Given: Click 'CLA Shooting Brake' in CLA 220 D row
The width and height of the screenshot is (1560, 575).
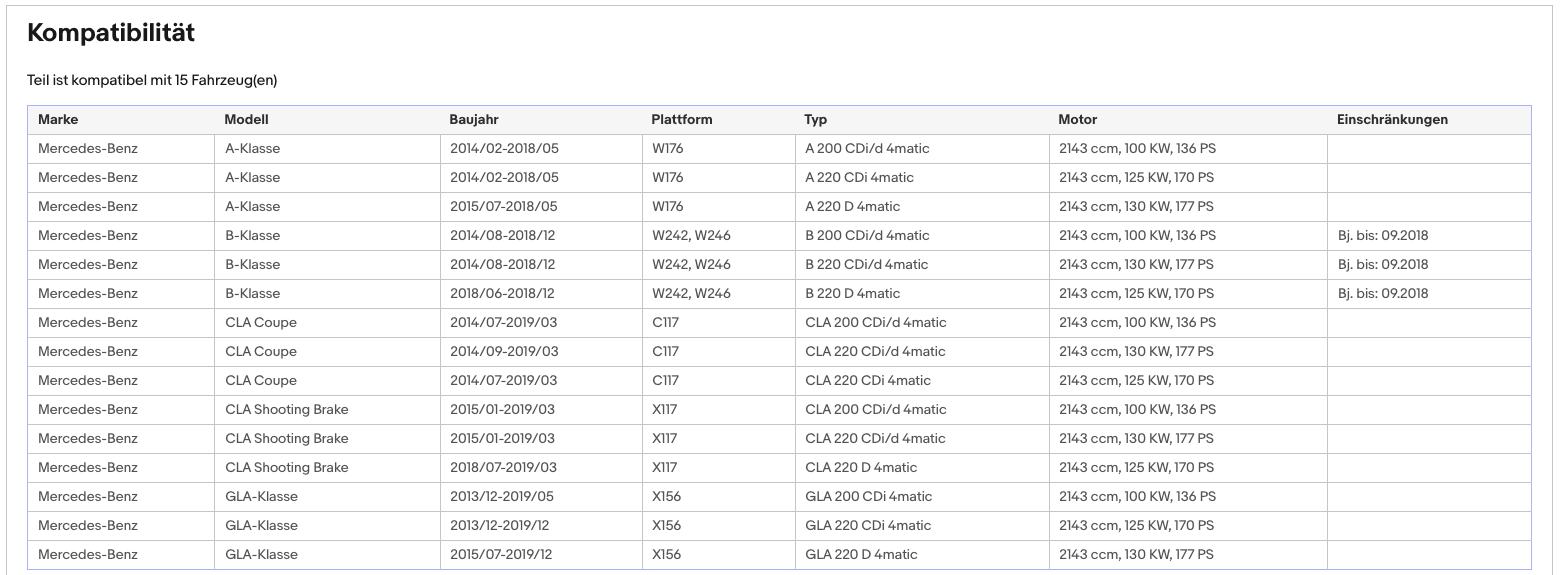Looking at the screenshot, I should click(x=287, y=468).
